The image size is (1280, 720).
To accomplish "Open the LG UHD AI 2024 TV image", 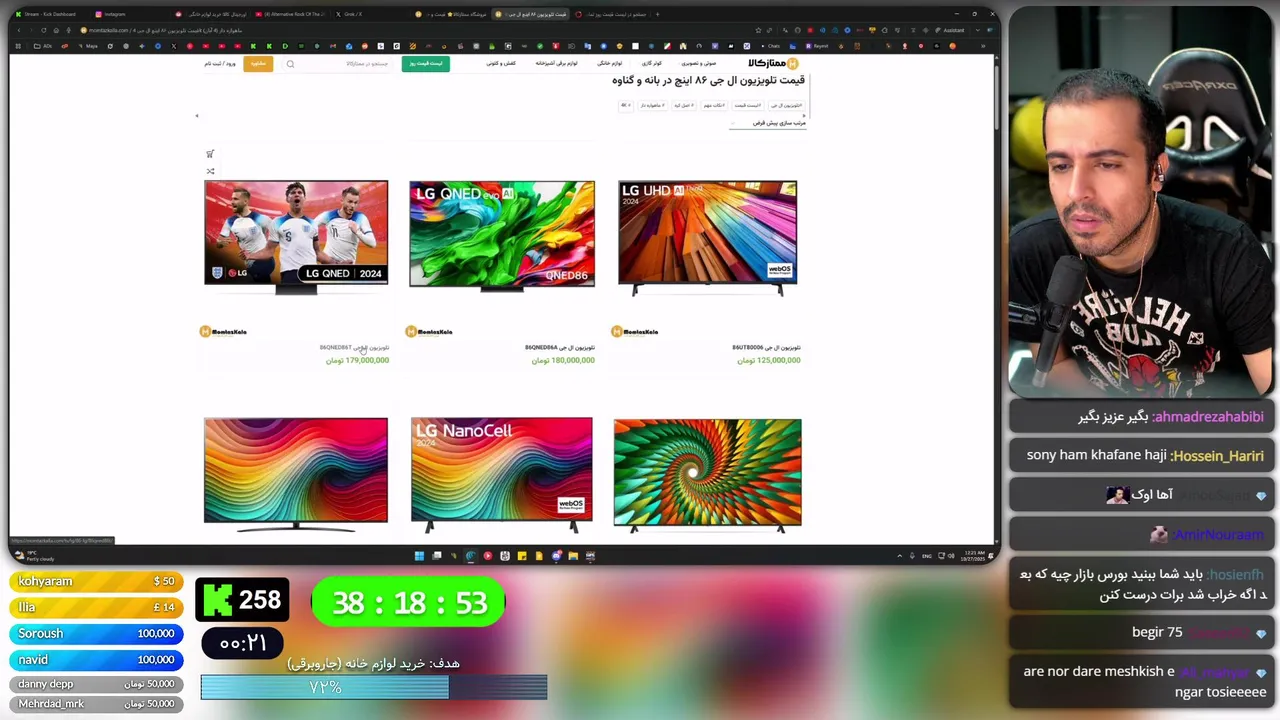I will (x=708, y=237).
